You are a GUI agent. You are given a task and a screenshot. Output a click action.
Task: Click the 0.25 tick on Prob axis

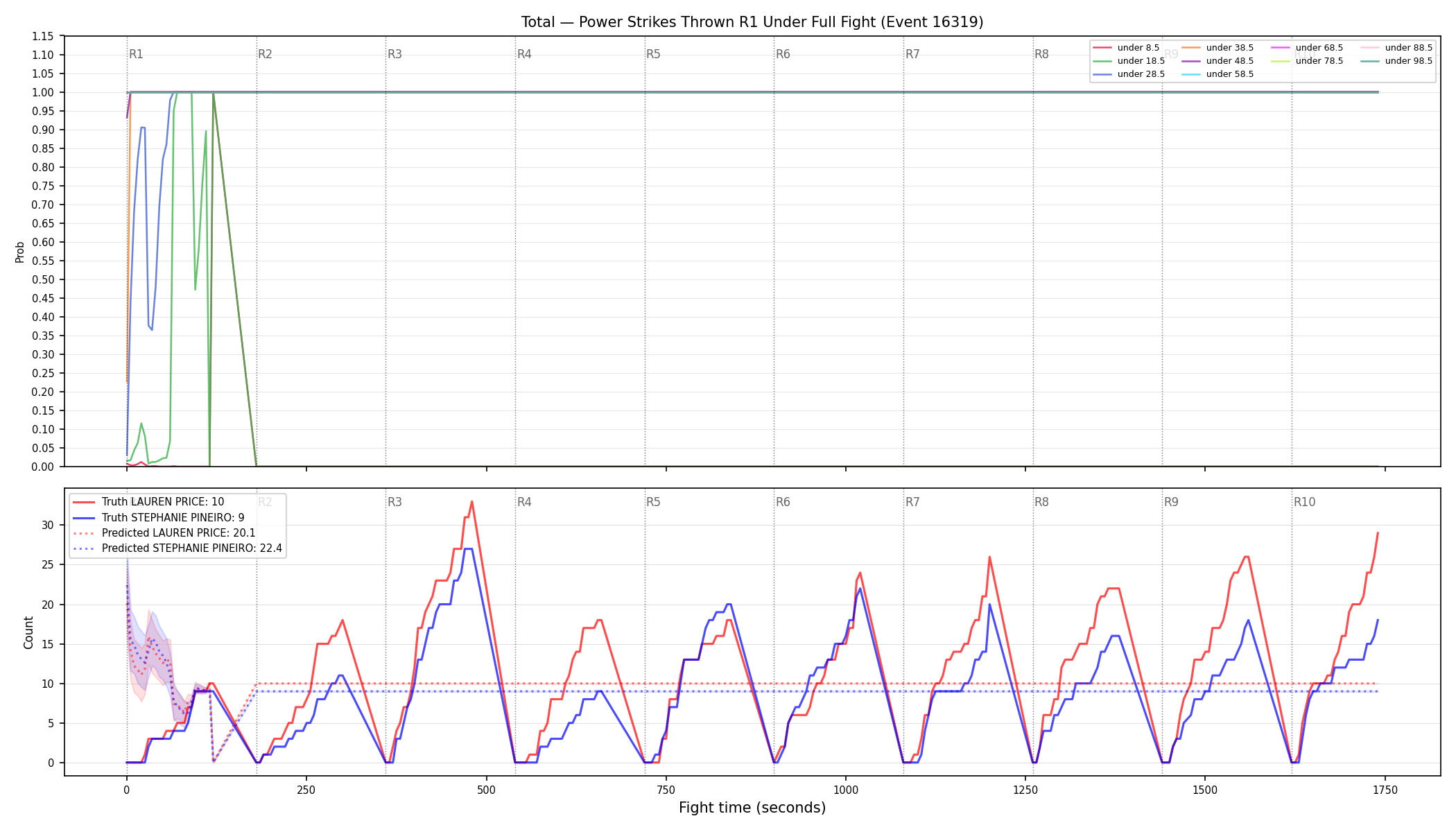point(42,374)
